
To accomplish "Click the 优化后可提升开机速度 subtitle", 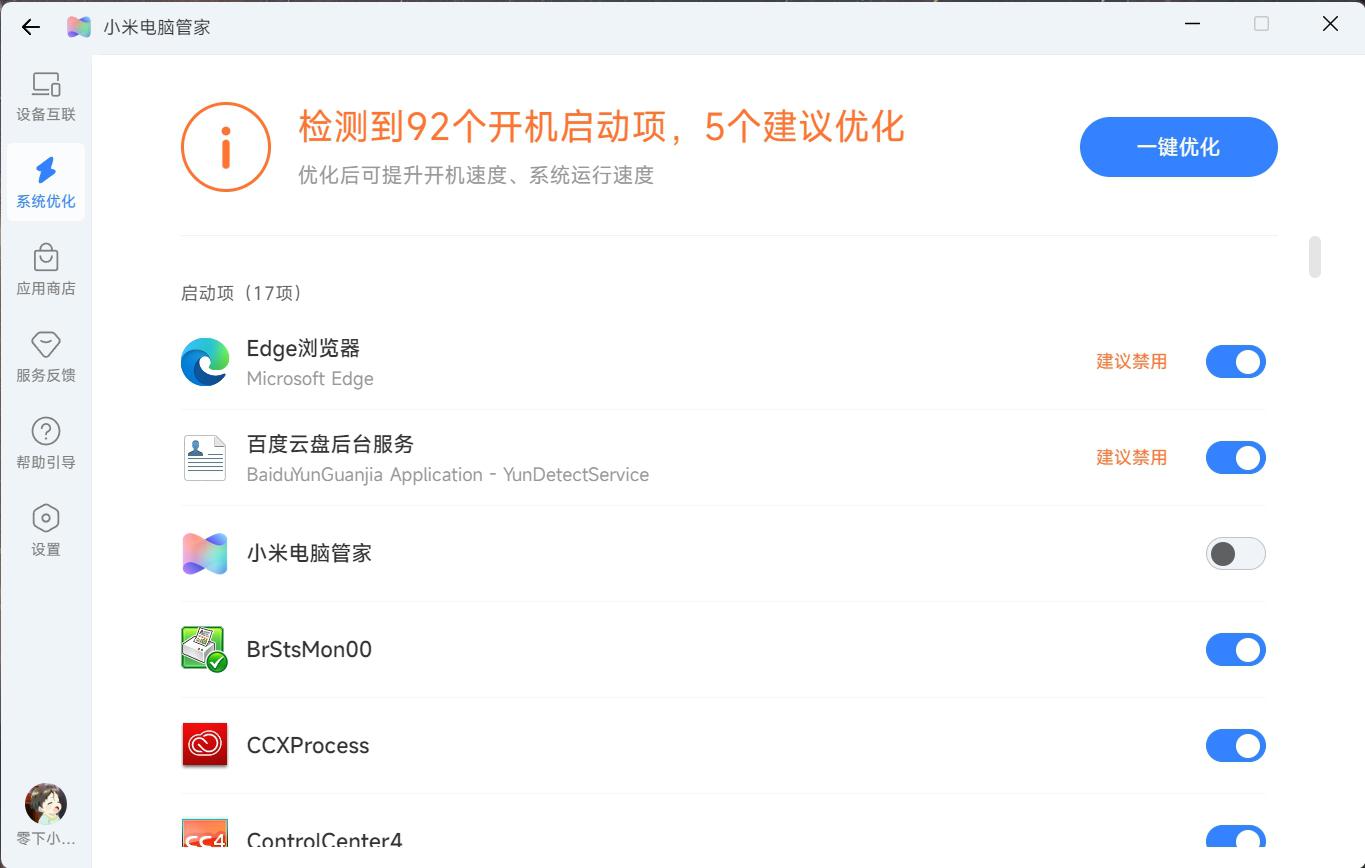I will point(476,176).
